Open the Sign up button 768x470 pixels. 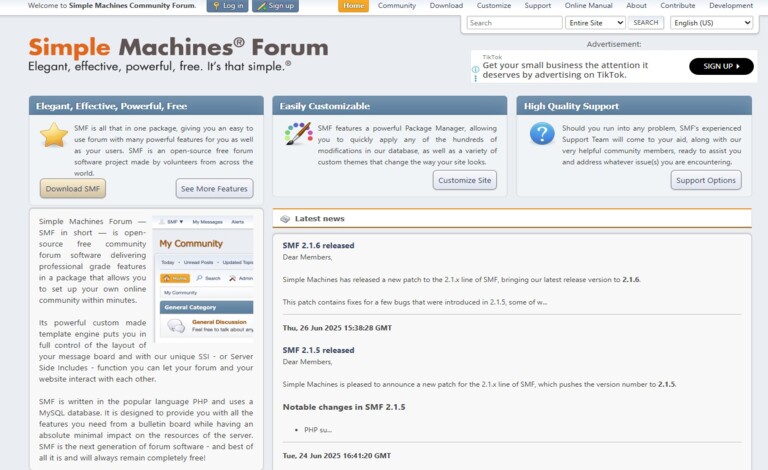click(x=275, y=6)
